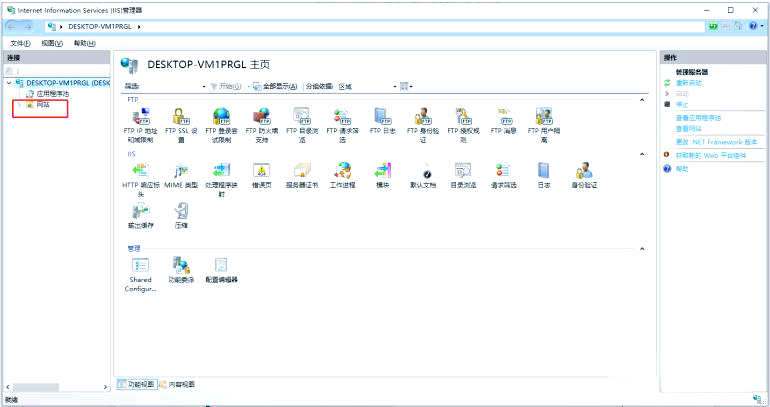Click 更改 .NET Framework 版本 link
Screen dimensions: 770x407
point(717,142)
